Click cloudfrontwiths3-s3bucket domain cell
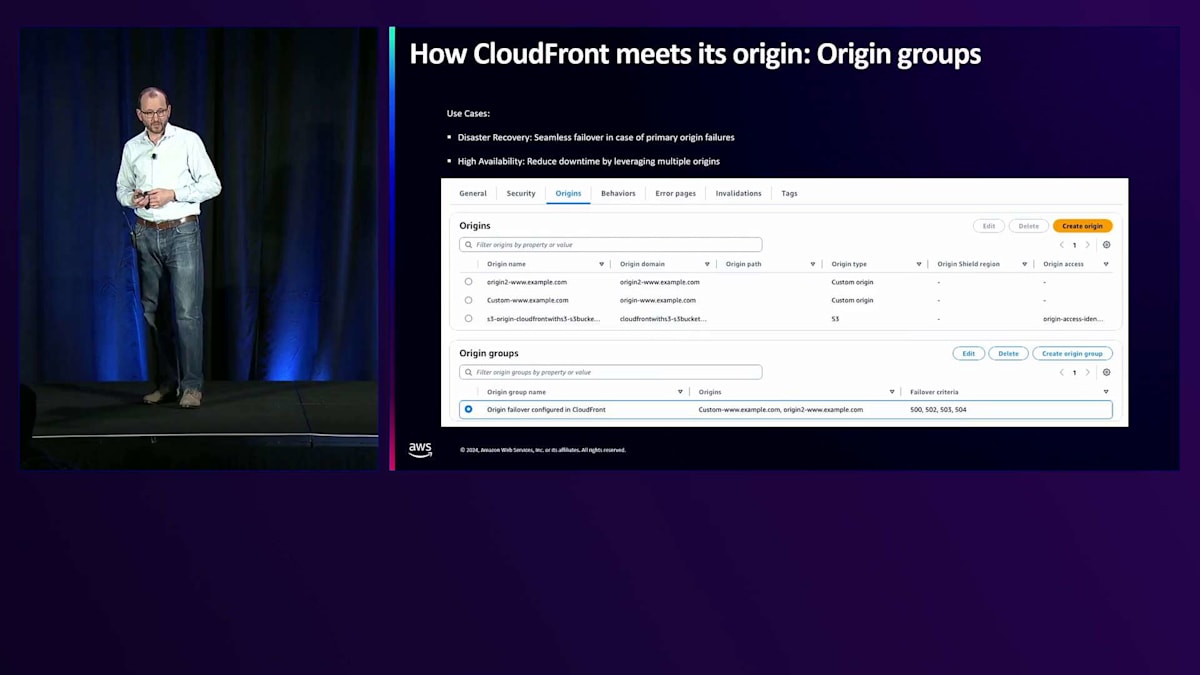1200x675 pixels. point(663,318)
